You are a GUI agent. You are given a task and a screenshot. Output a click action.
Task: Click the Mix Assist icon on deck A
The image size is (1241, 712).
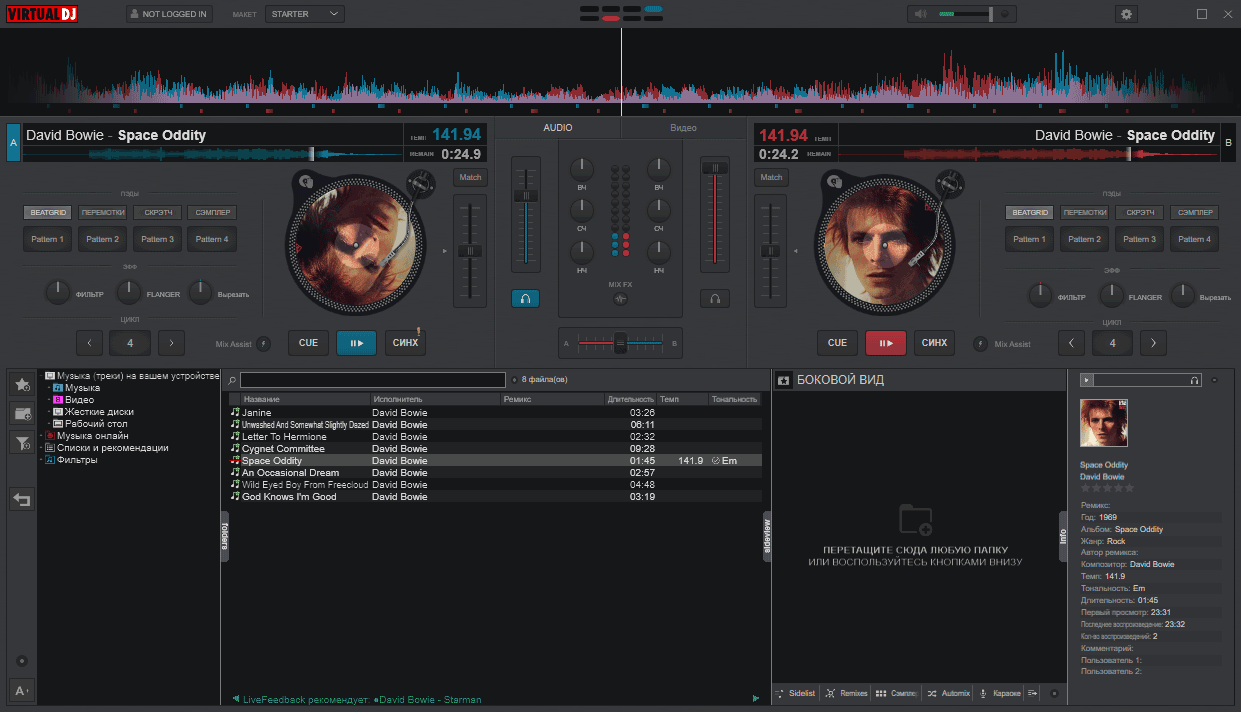click(x=263, y=344)
